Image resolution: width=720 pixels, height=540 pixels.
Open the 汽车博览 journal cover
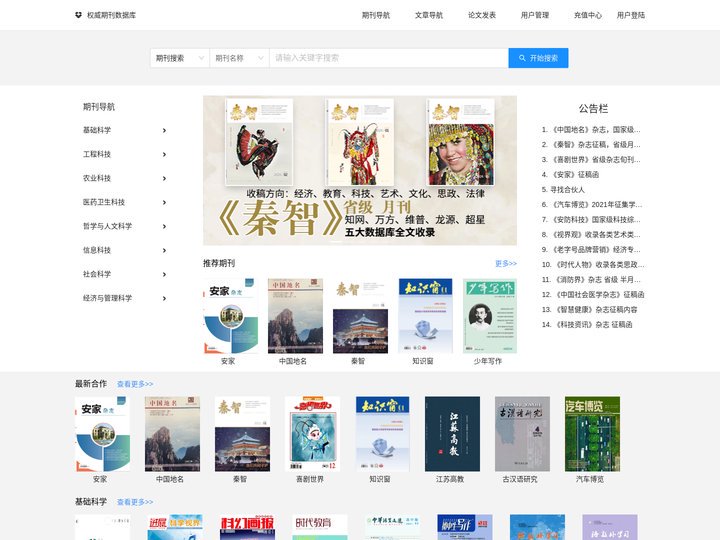(592, 434)
